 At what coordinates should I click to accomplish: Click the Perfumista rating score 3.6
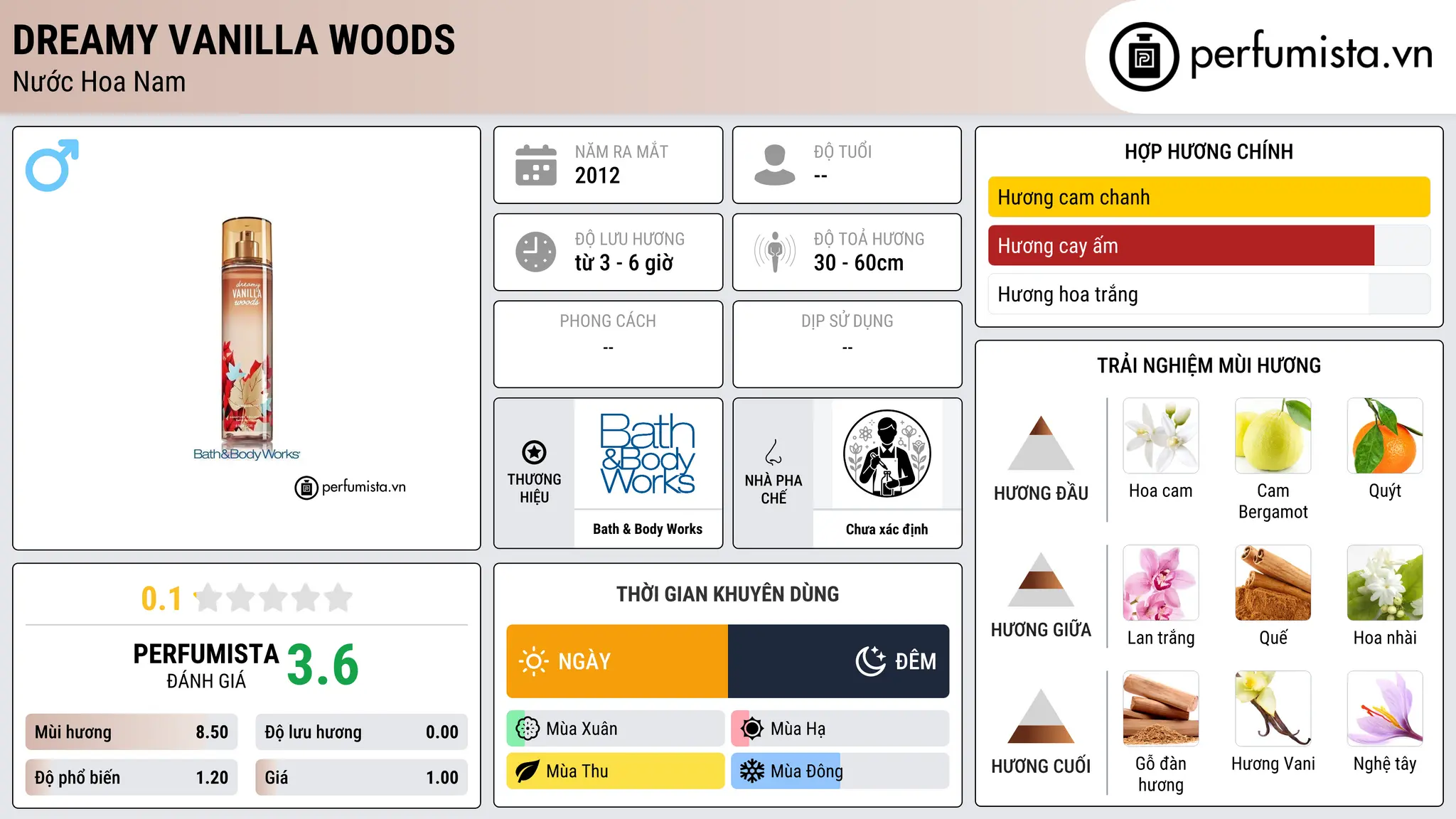[323, 665]
